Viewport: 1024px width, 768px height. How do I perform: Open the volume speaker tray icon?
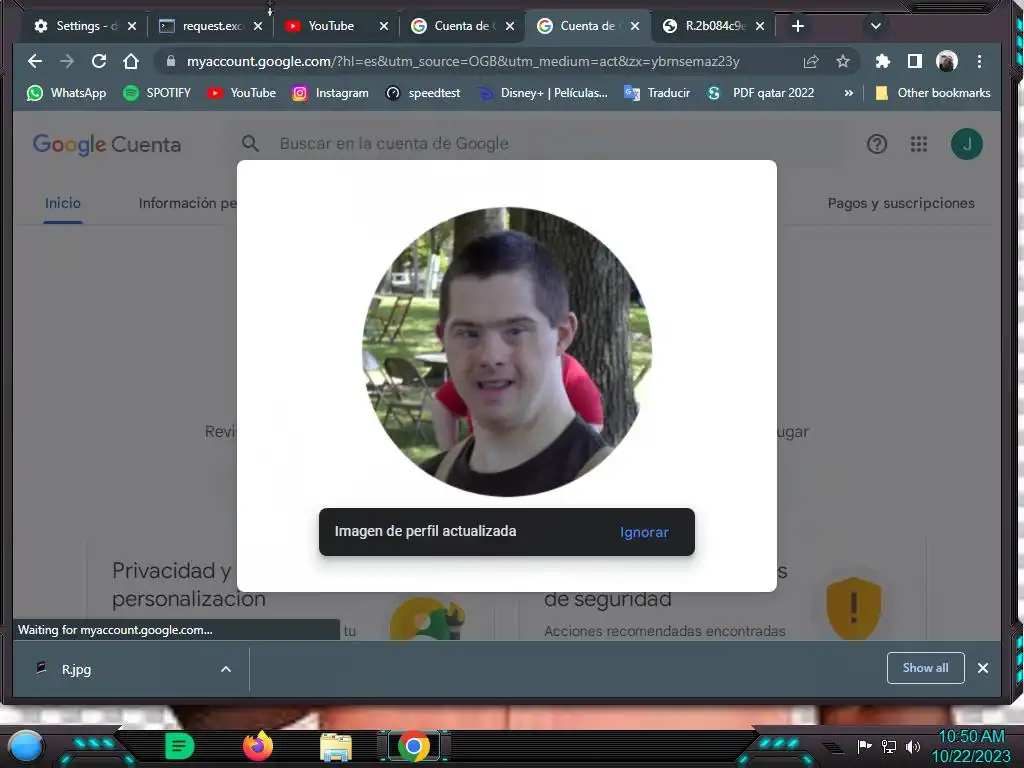(x=912, y=746)
